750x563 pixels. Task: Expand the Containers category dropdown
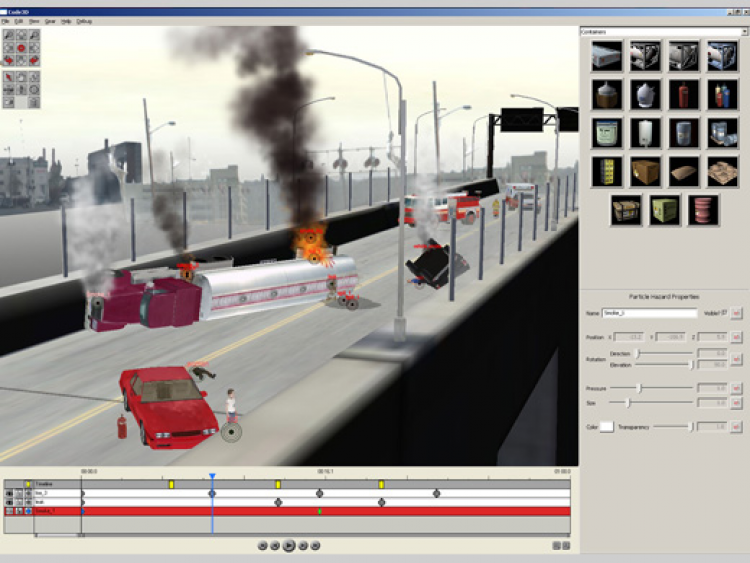744,32
